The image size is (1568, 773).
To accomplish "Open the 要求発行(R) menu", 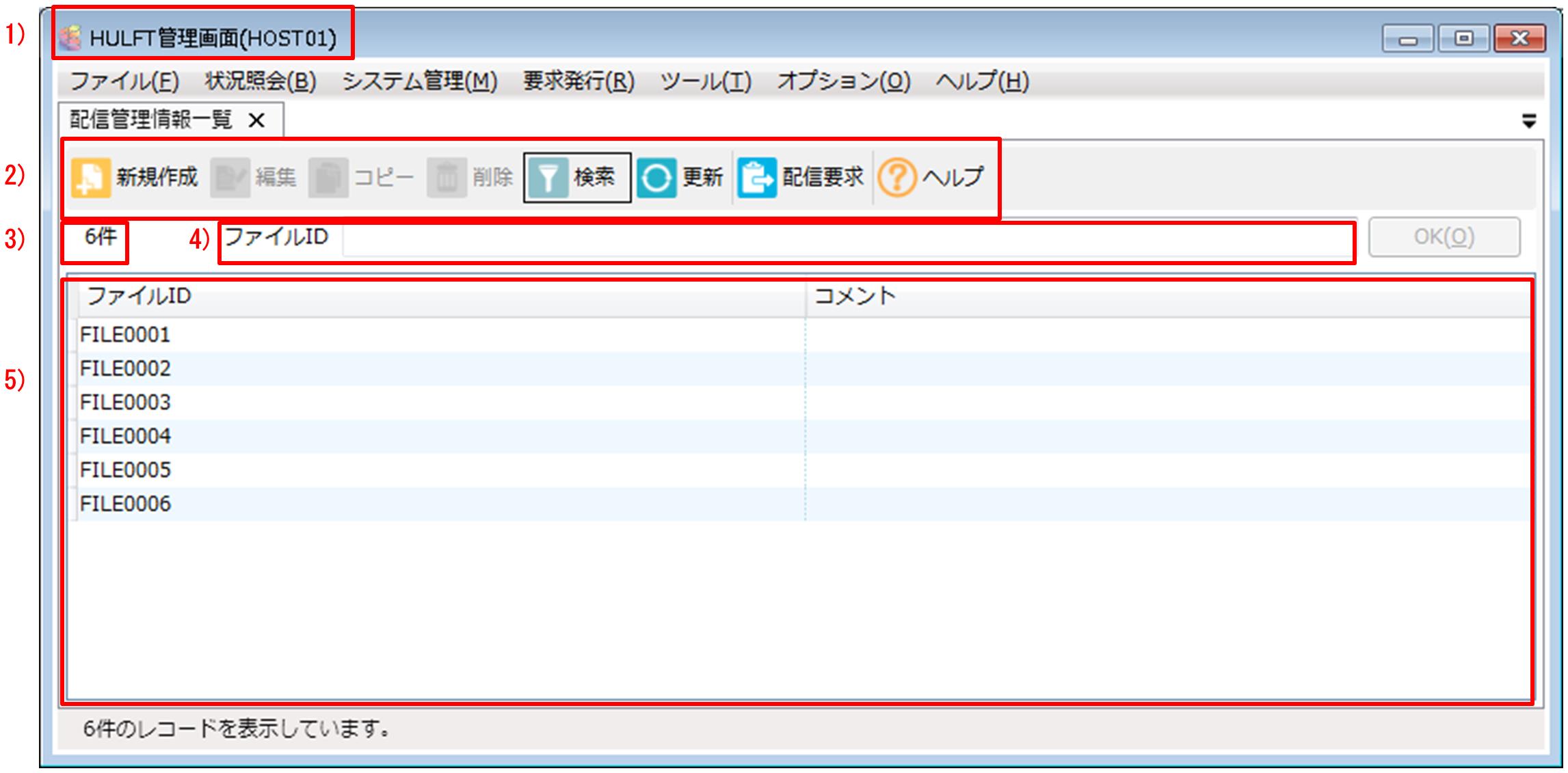I will tap(579, 81).
